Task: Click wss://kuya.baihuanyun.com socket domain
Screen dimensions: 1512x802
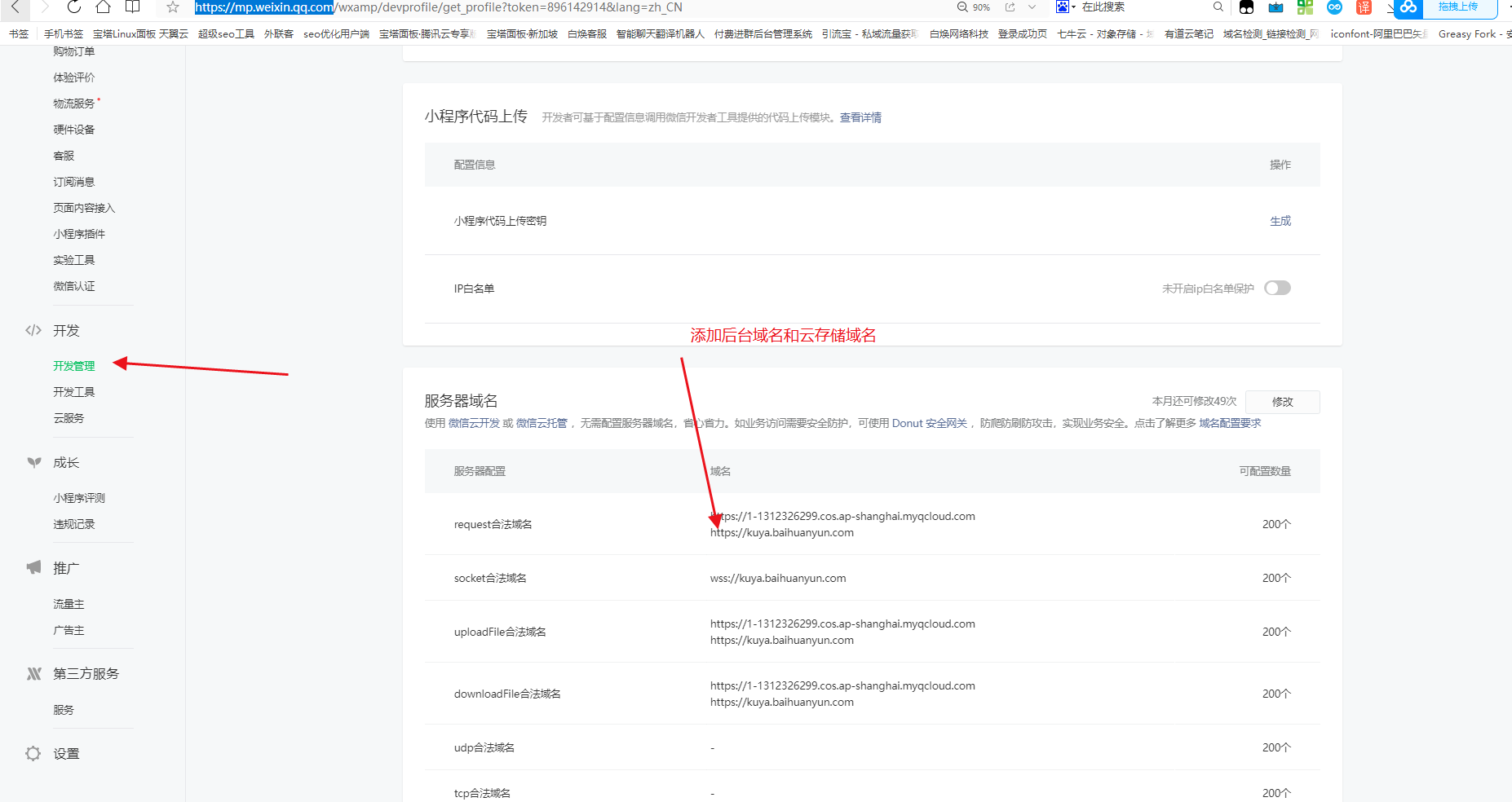Action: (x=778, y=578)
